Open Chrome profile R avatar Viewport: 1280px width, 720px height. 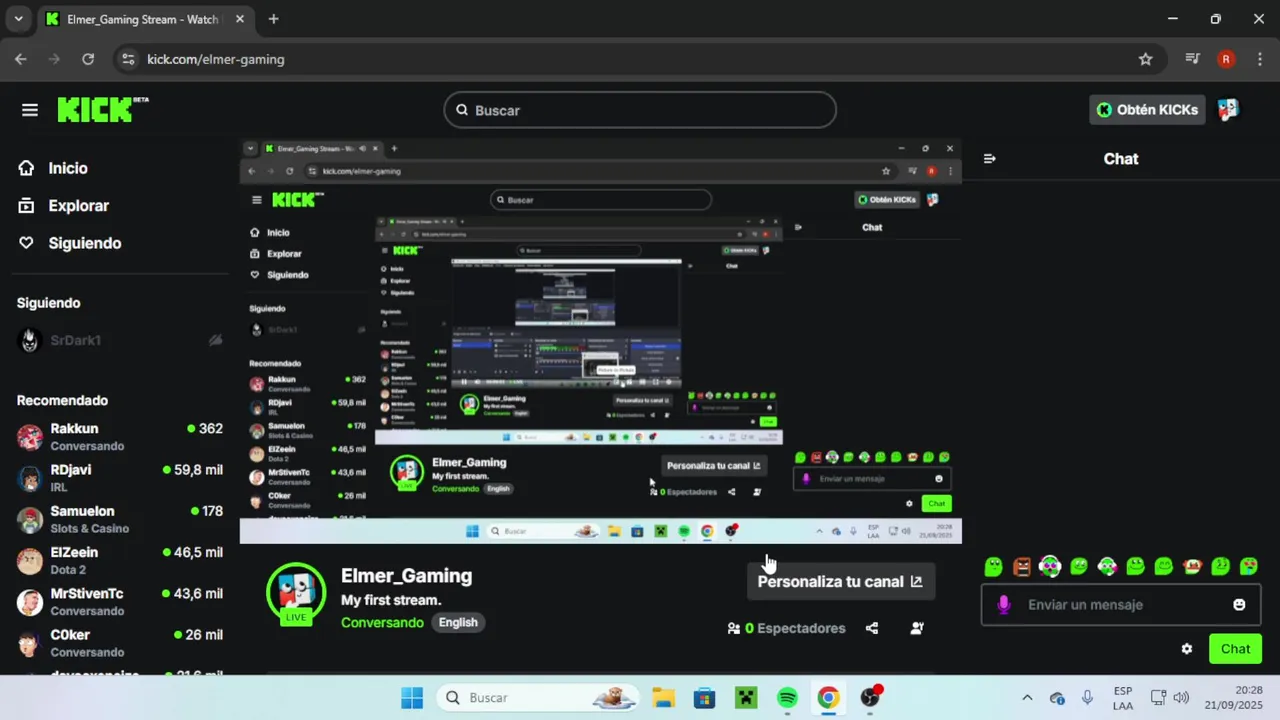pos(1226,59)
